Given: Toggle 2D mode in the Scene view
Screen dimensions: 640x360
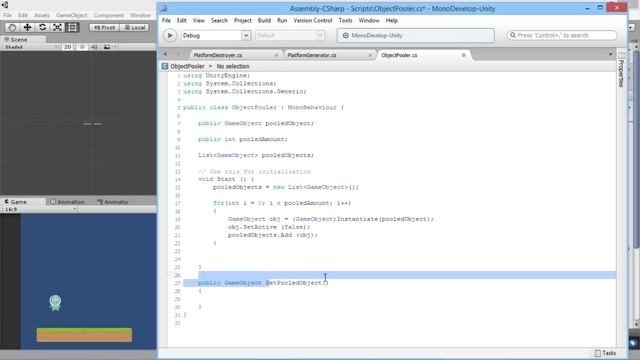Looking at the screenshot, I should click(x=68, y=47).
